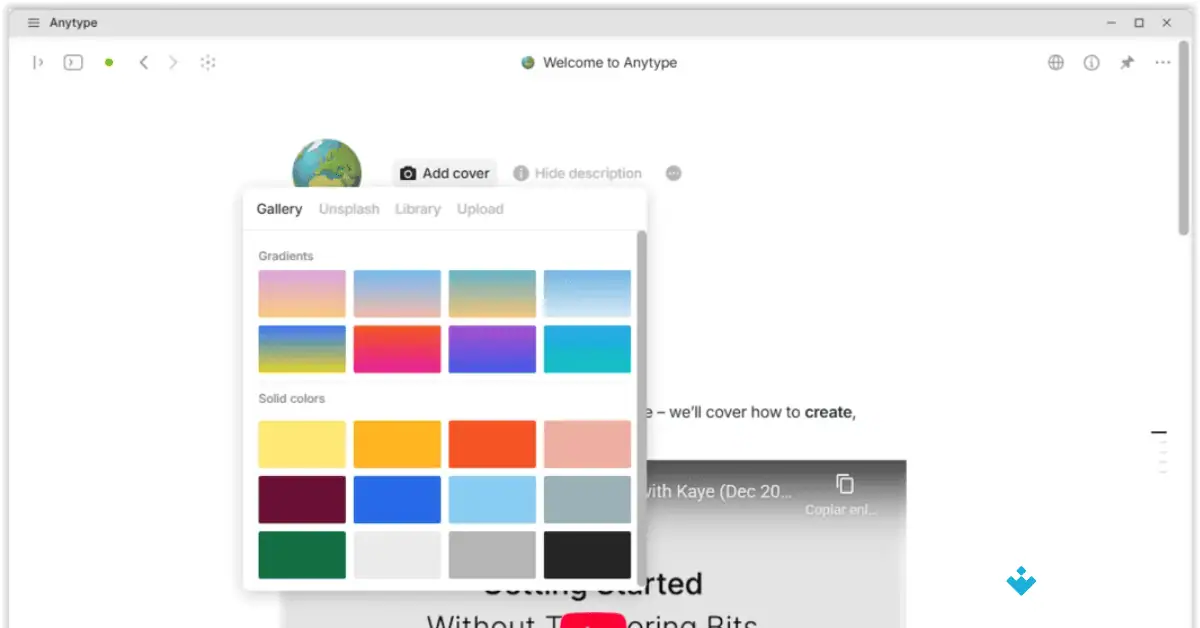The height and width of the screenshot is (628, 1200).
Task: Open the Library tab
Action: click(417, 209)
